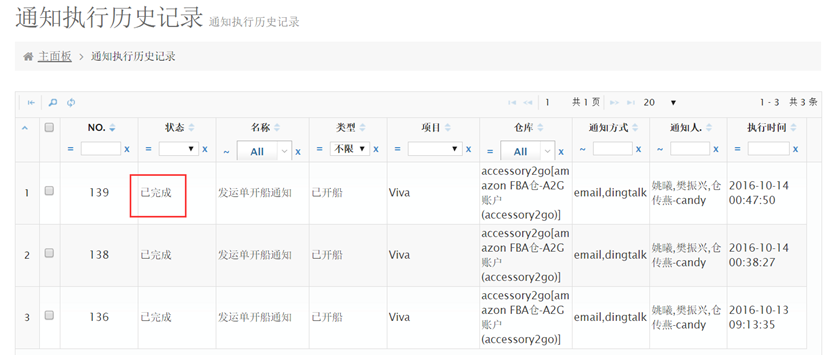Image resolution: width=829 pixels, height=360 pixels.
Task: Click 发运单开船通知 in row 136
Action: (255, 317)
